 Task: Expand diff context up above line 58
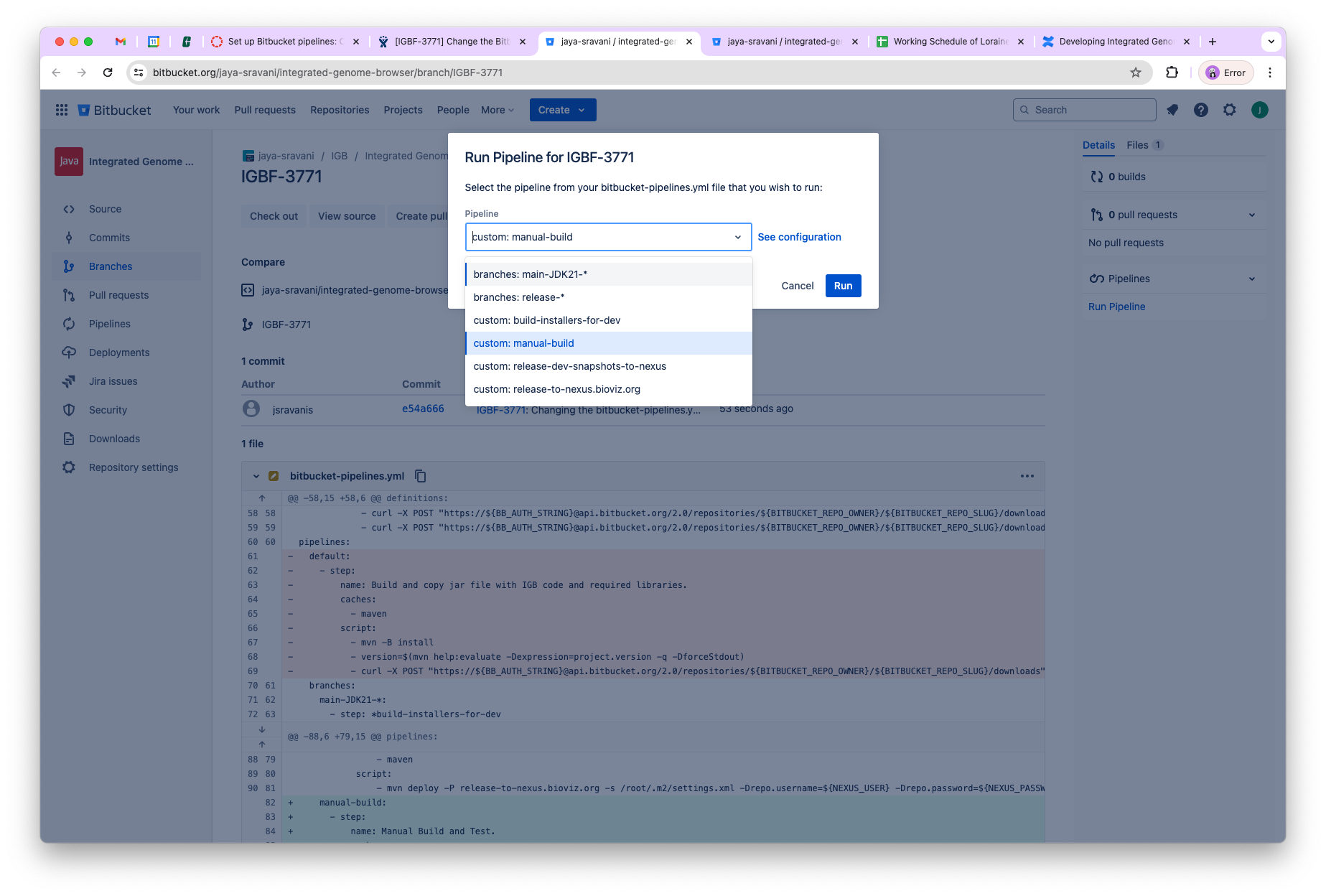pos(262,498)
